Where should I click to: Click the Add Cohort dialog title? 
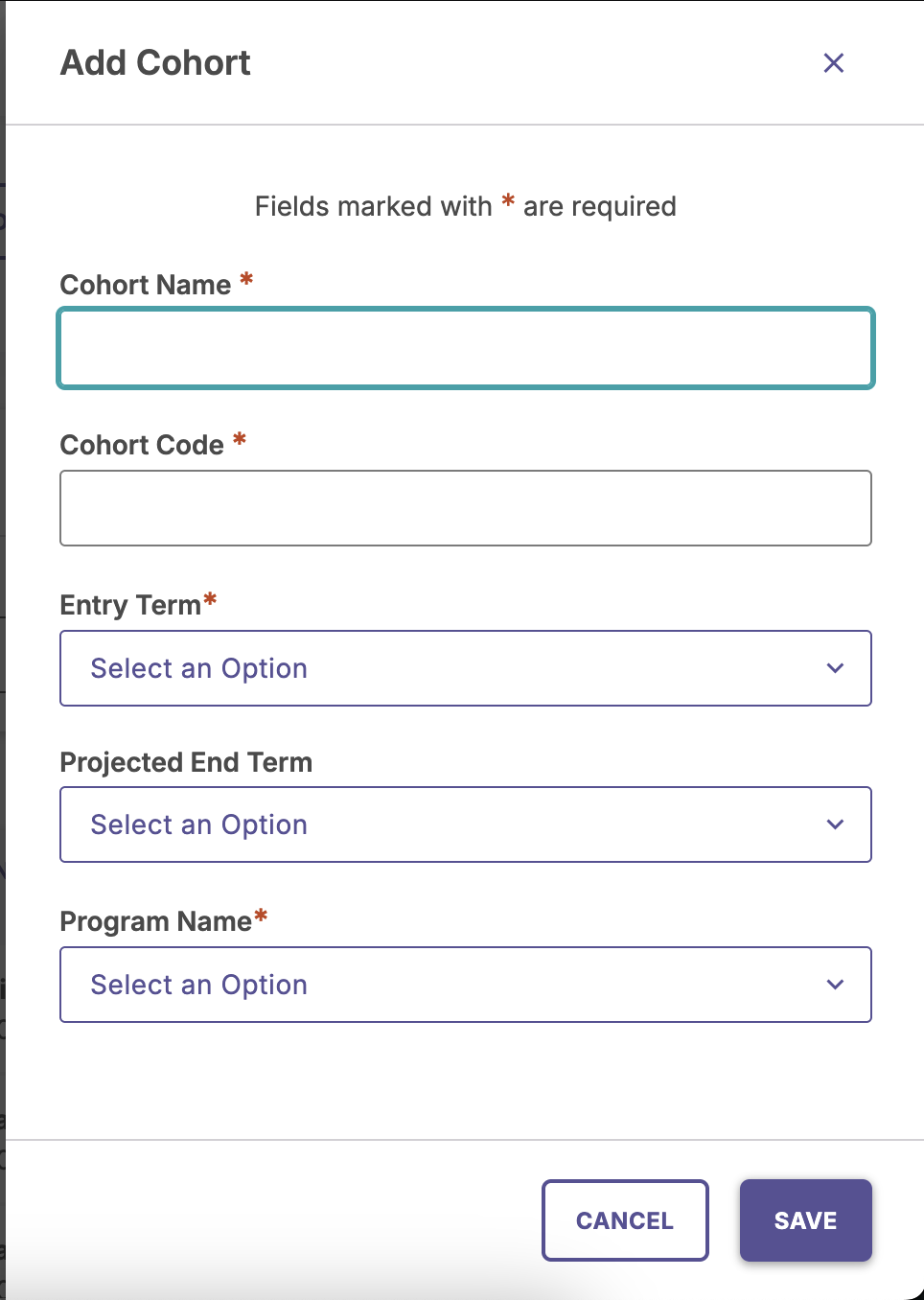[155, 63]
